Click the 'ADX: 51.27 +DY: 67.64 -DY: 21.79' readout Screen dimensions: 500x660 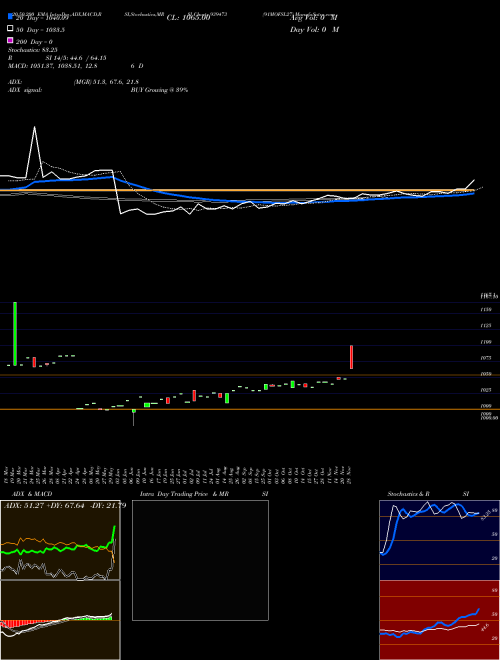click(x=65, y=506)
